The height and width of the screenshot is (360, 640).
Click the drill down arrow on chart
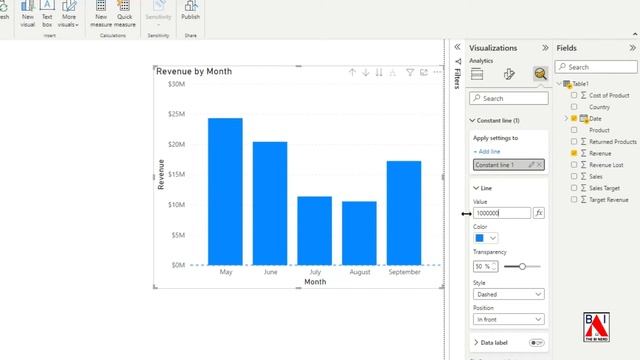[x=366, y=72]
